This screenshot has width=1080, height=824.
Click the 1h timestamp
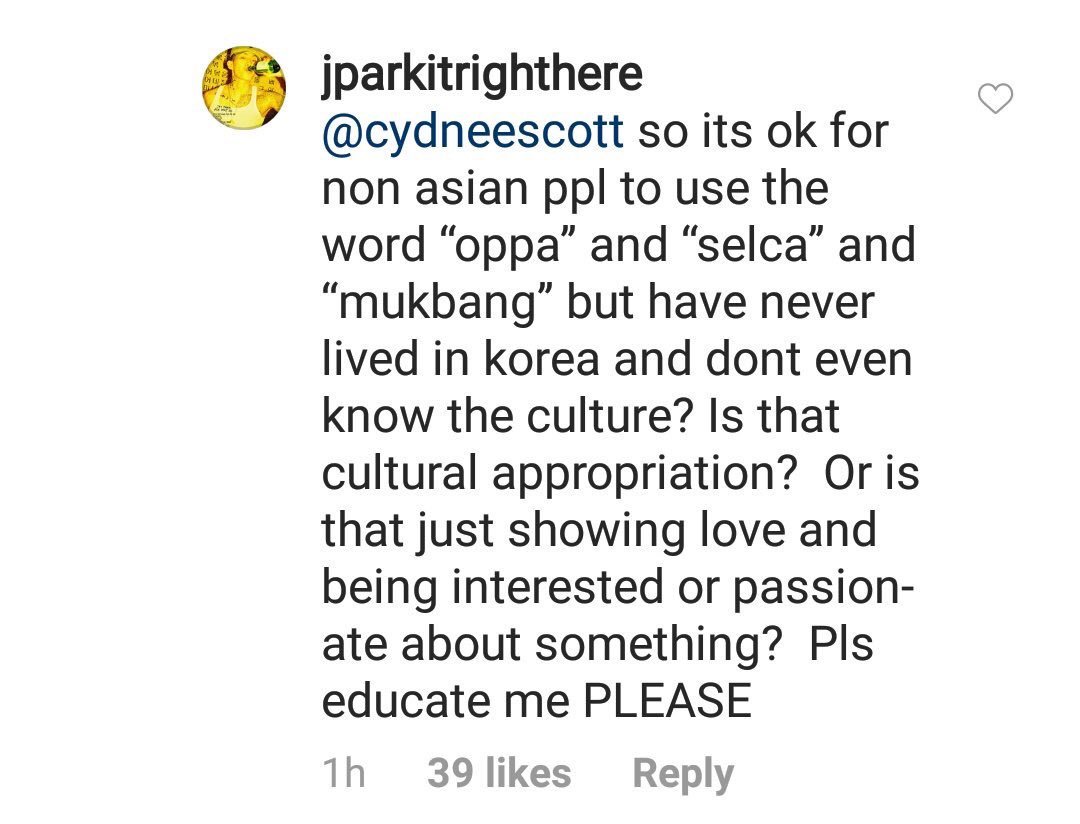coord(345,773)
